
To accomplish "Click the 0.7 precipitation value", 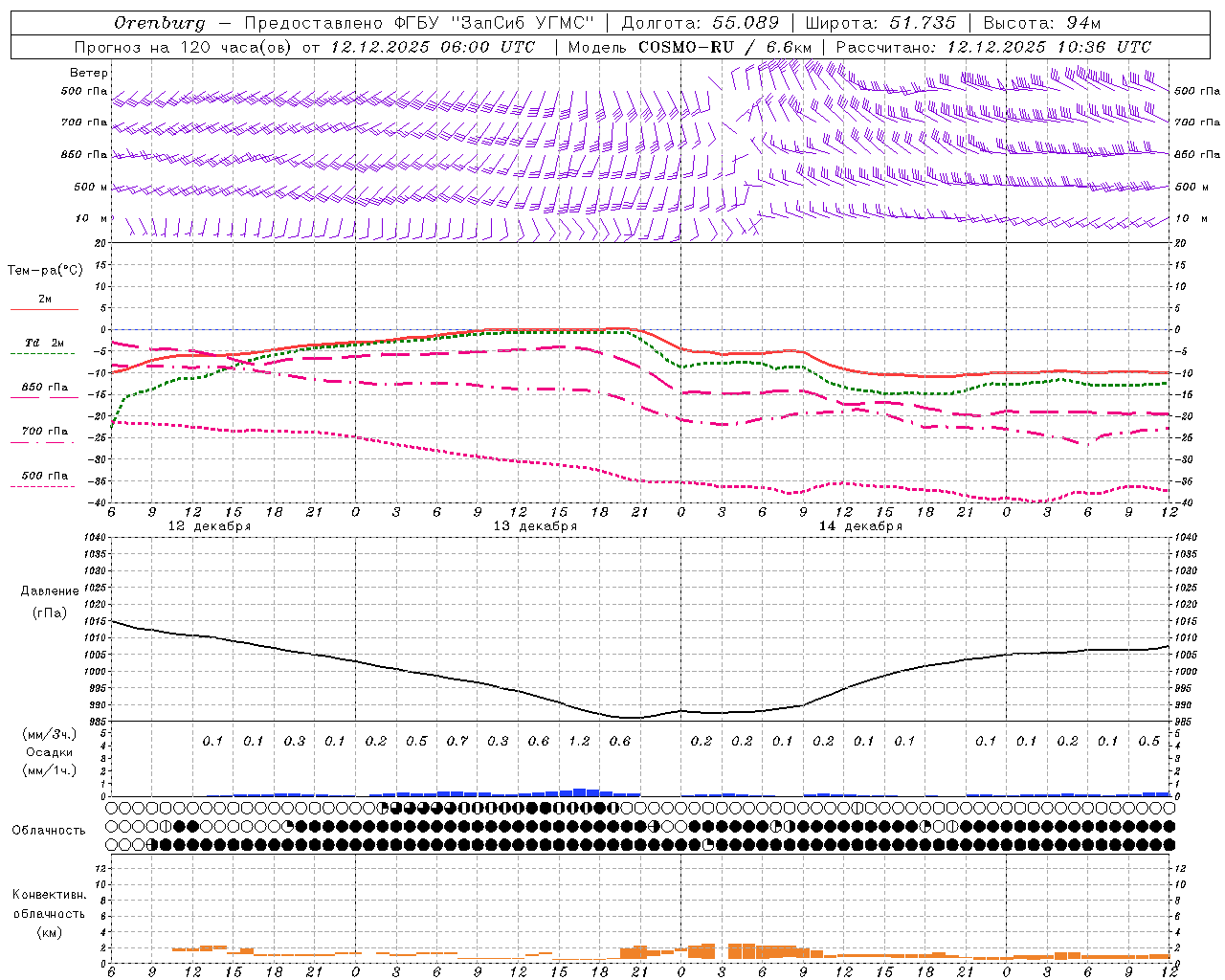I will point(457,742).
